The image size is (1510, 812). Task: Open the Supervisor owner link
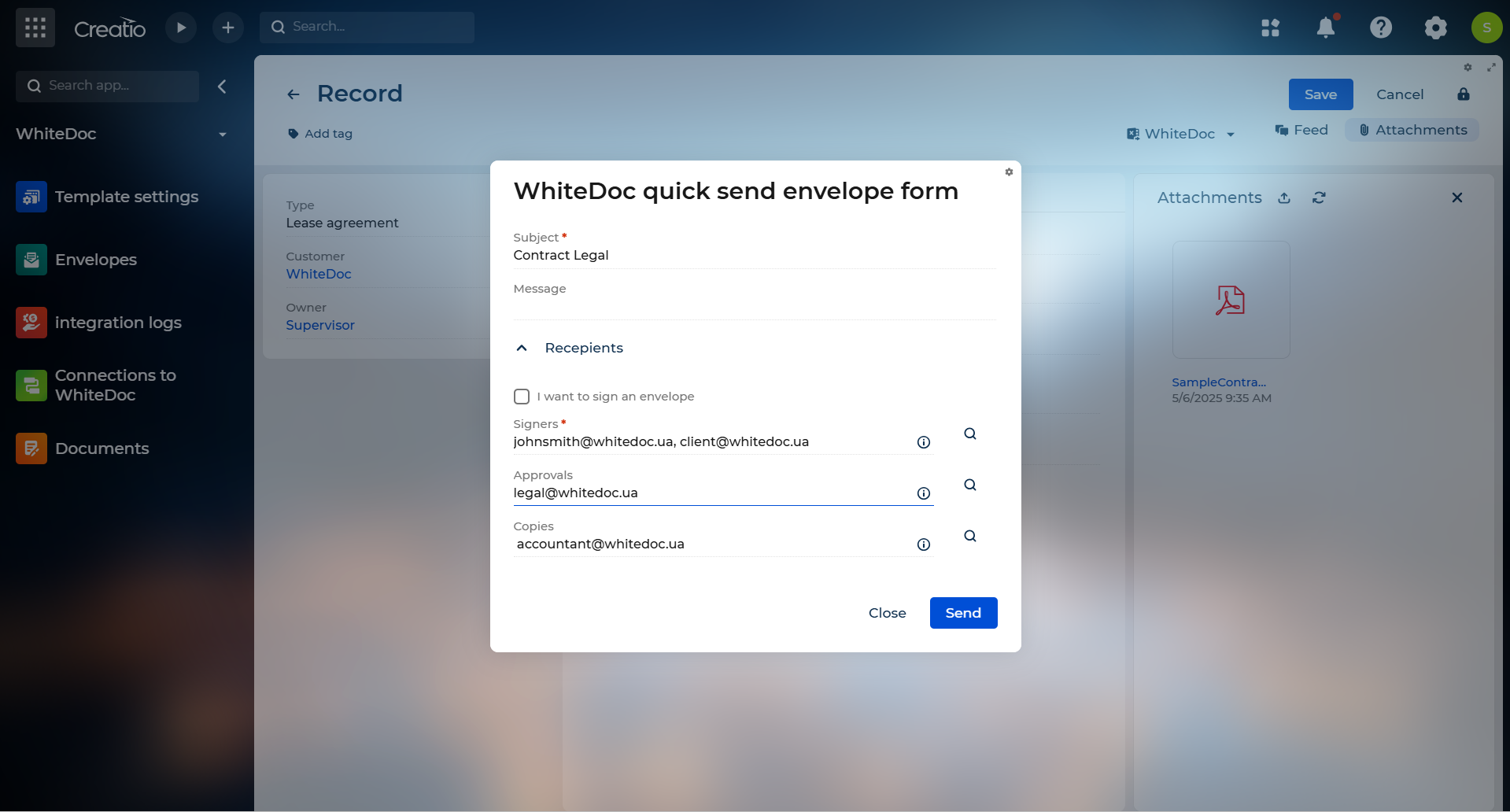320,325
